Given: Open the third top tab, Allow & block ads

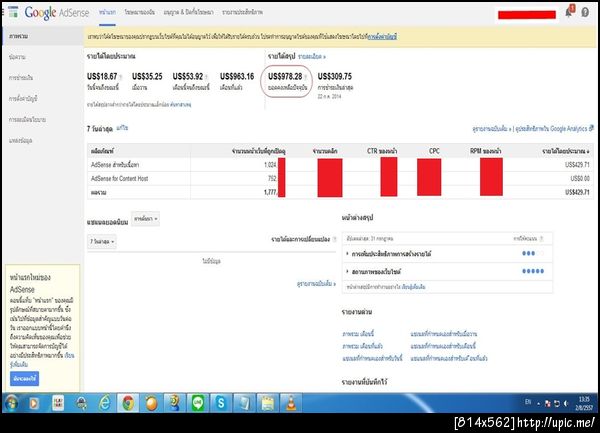Looking at the screenshot, I should [188, 13].
